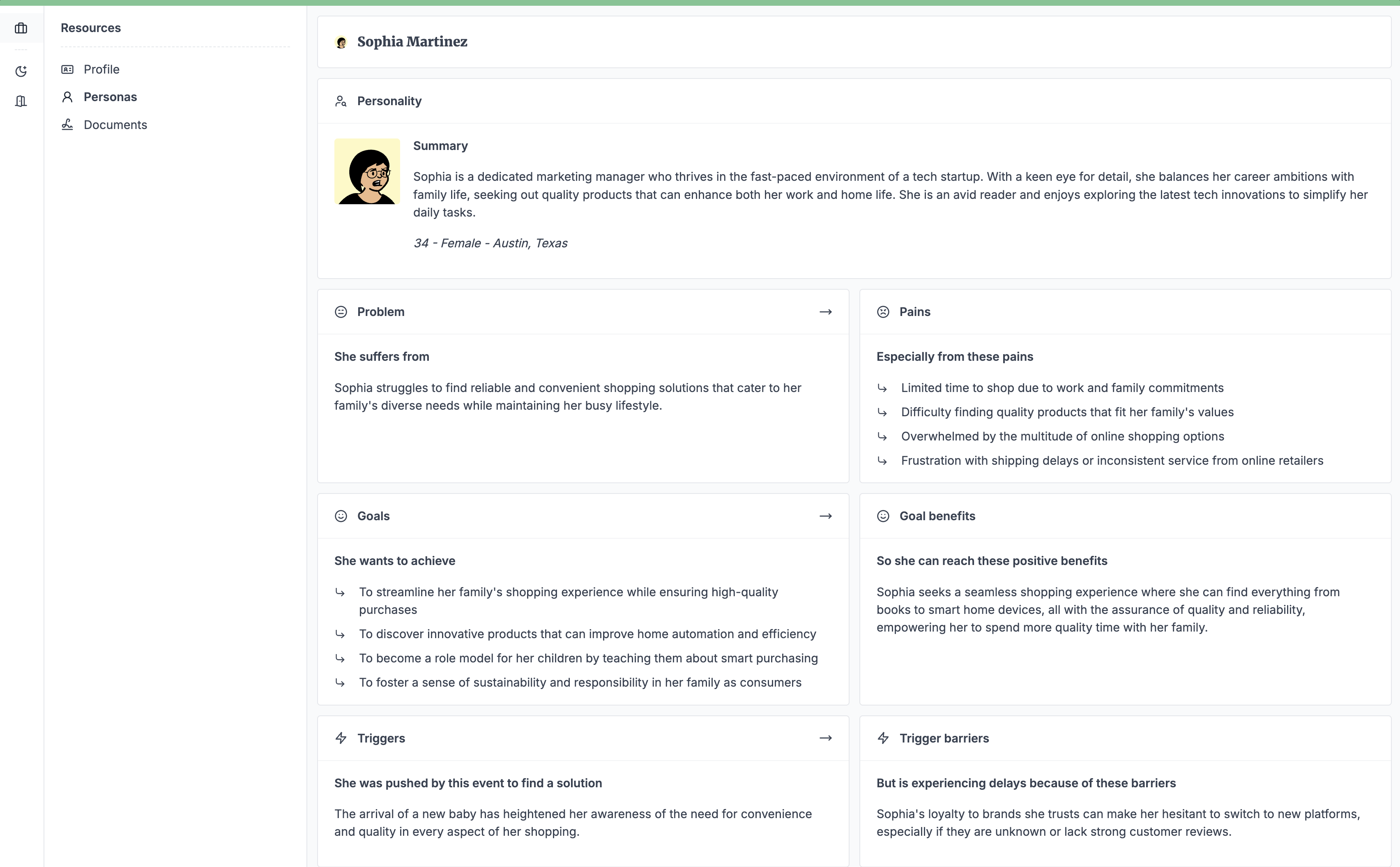The height and width of the screenshot is (867, 1400).
Task: Click the lightning bolt Triggers icon
Action: [341, 738]
